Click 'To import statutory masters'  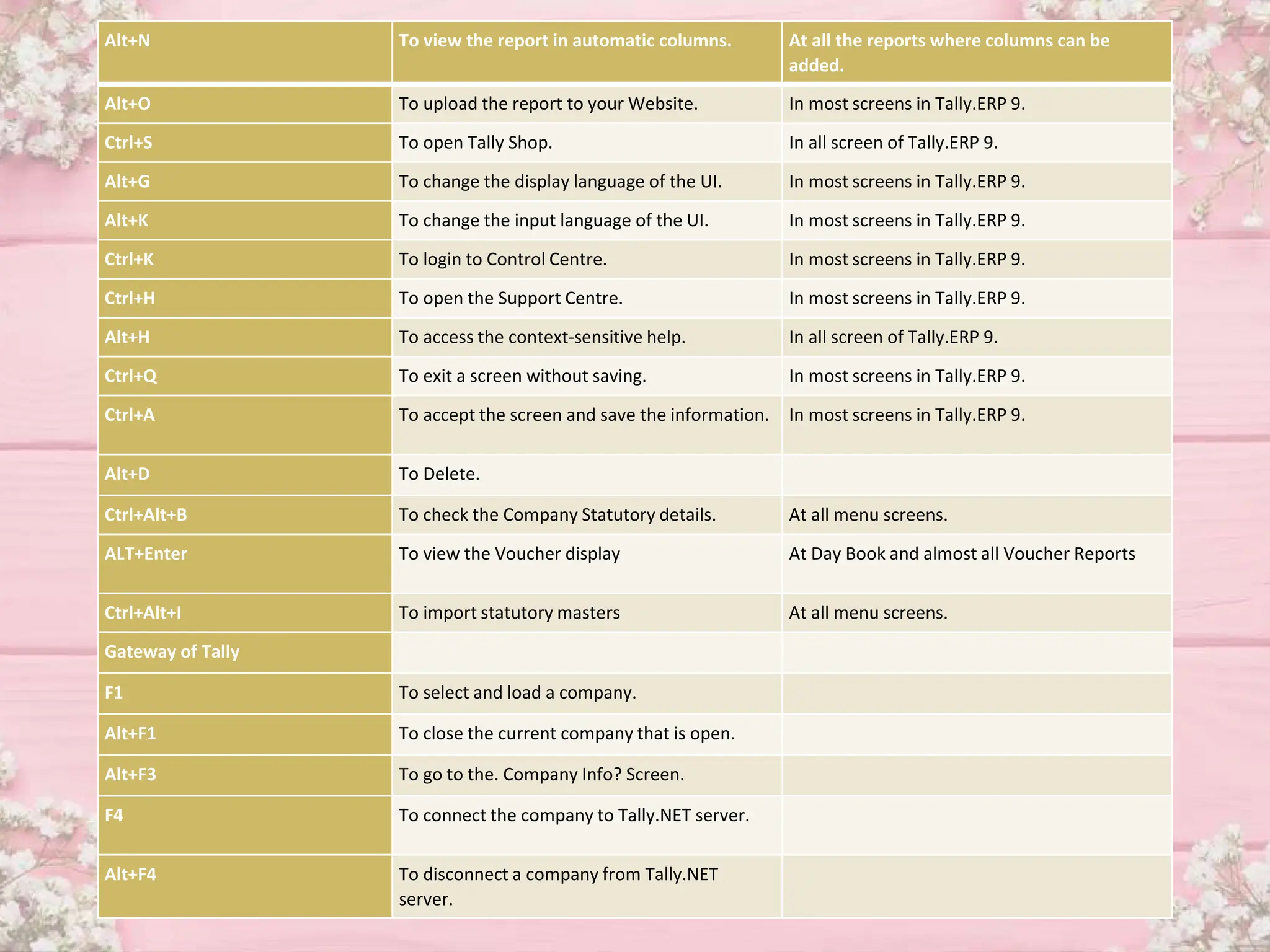[509, 614]
